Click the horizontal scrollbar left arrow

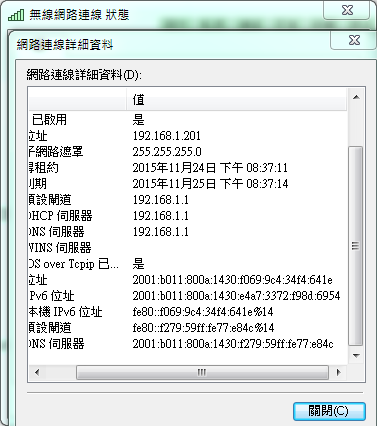(x=37, y=372)
